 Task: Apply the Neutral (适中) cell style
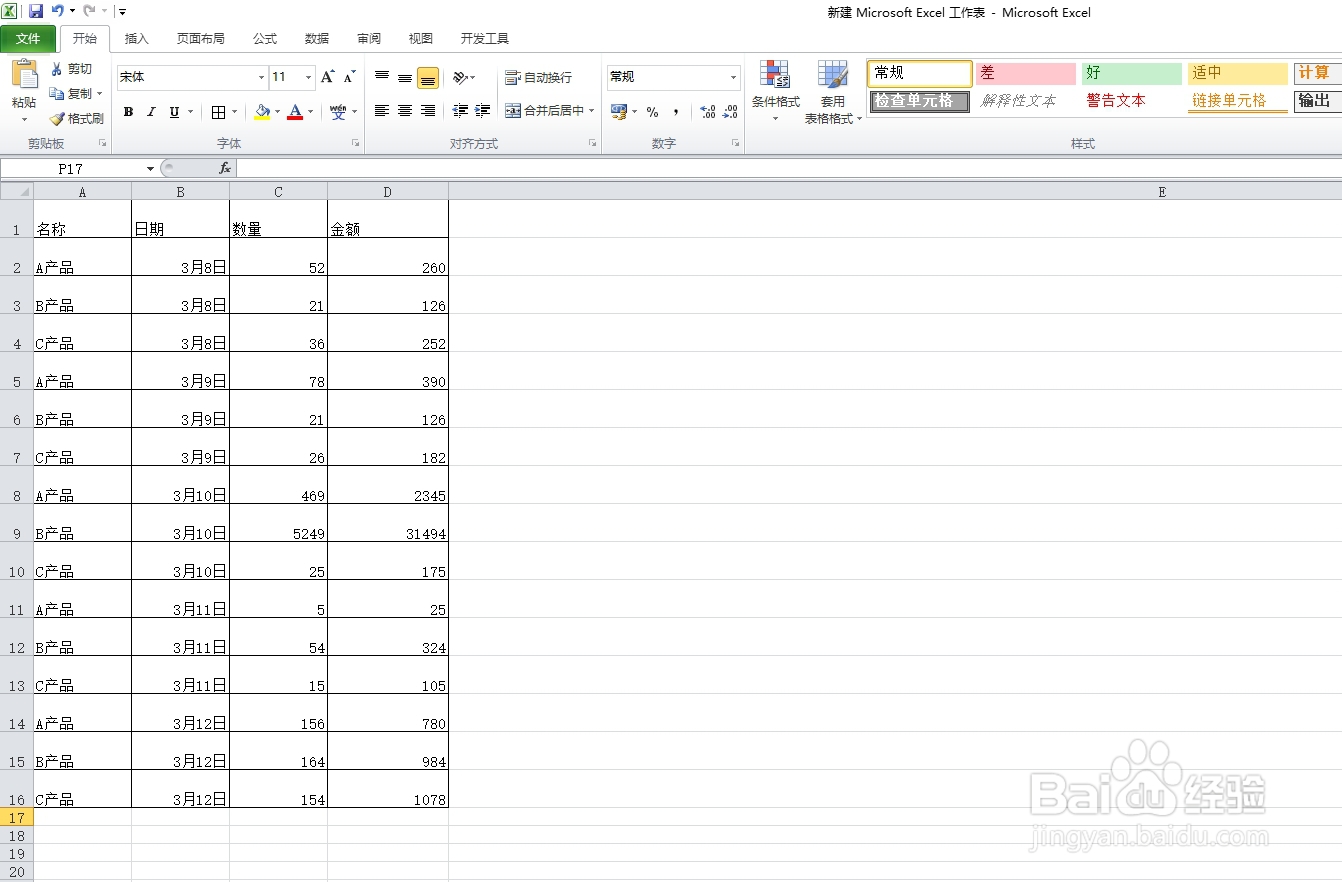pyautogui.click(x=1238, y=73)
